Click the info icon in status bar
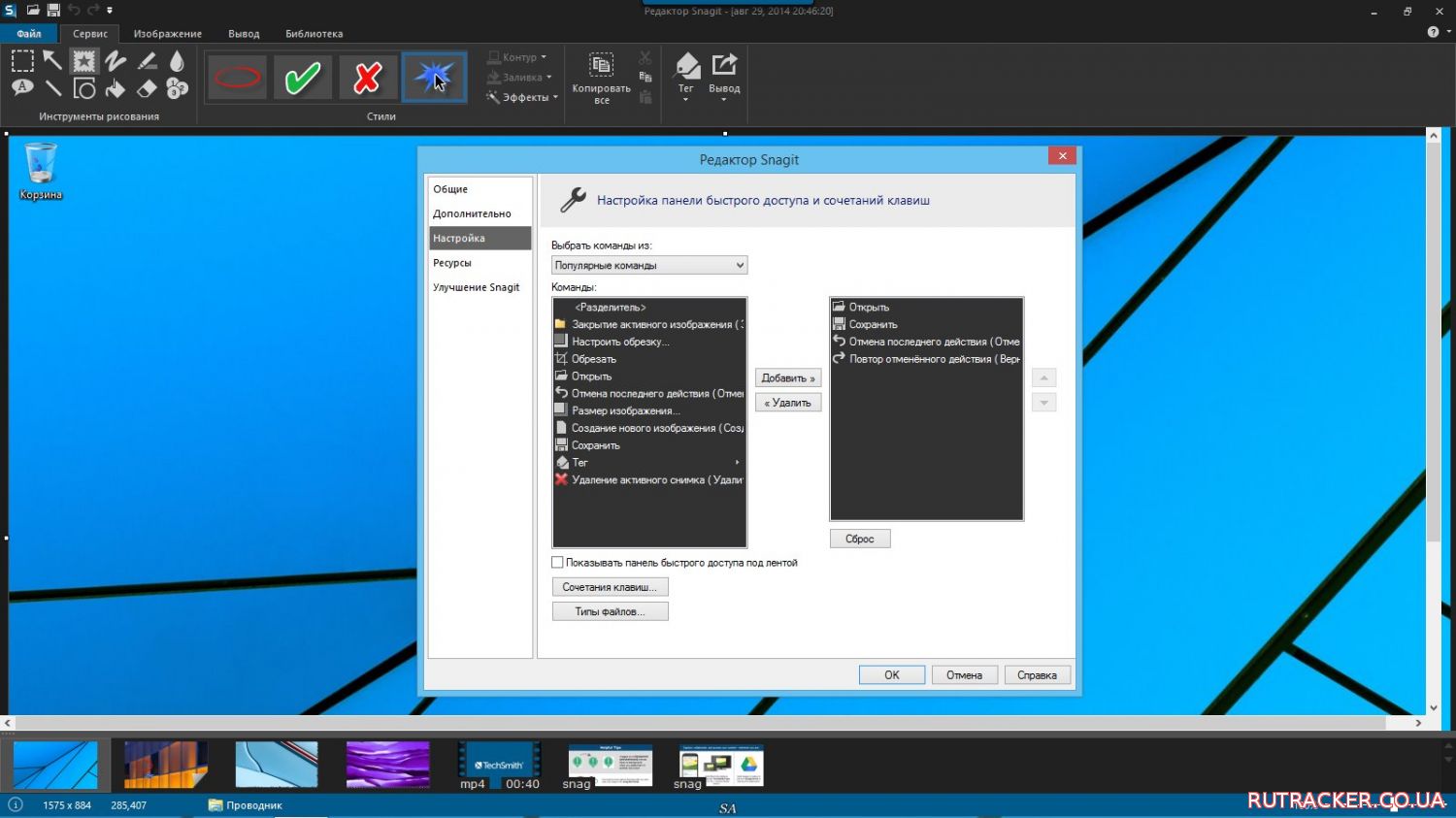 click(16, 804)
